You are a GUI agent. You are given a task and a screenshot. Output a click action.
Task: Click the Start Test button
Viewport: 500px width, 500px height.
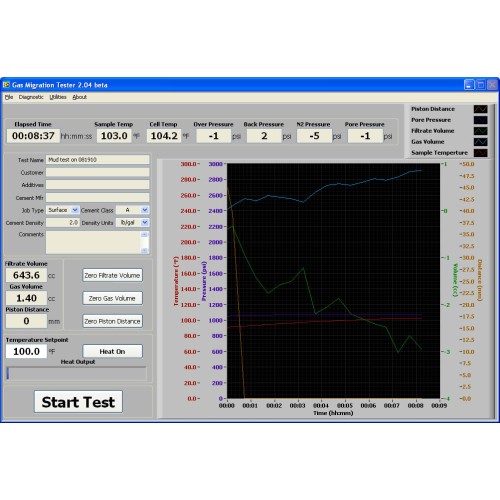coord(78,402)
